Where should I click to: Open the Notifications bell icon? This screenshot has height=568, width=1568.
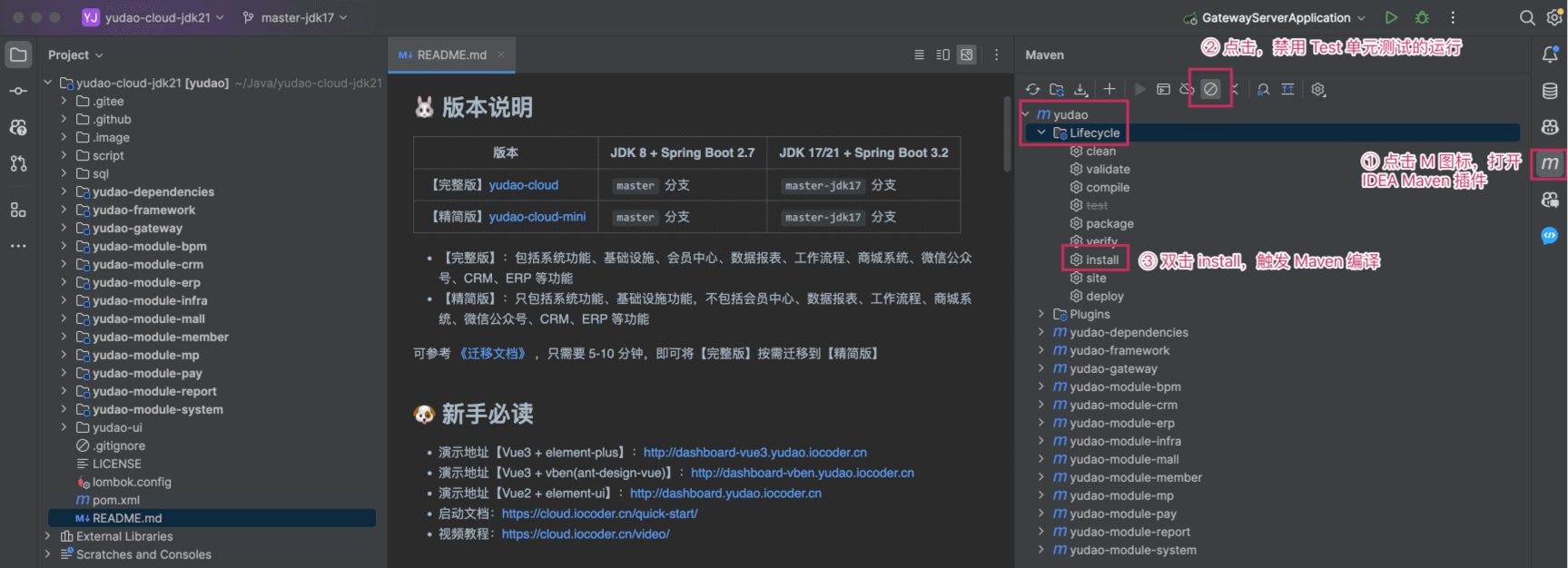pos(1550,54)
